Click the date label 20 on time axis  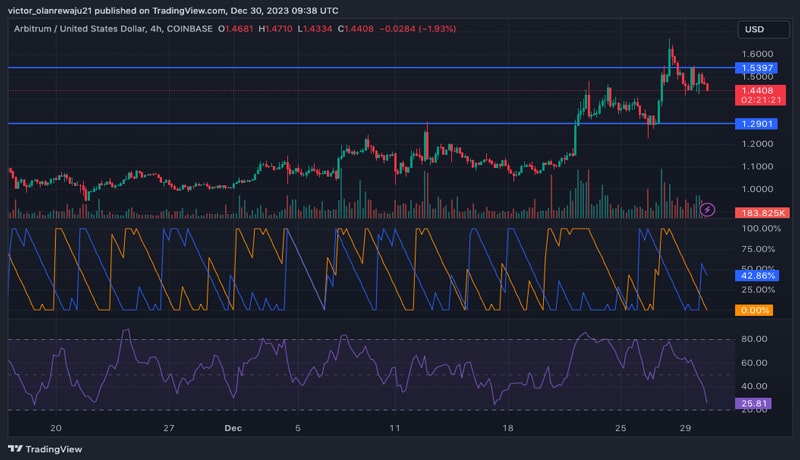[56, 428]
